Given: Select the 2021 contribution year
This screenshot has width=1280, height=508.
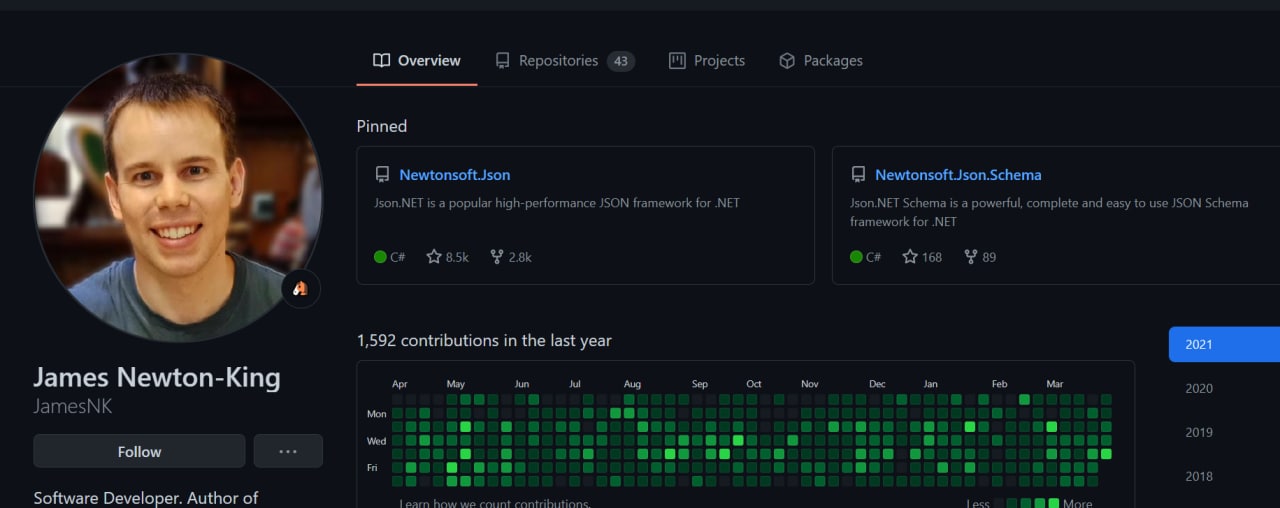Looking at the screenshot, I should pyautogui.click(x=1224, y=344).
